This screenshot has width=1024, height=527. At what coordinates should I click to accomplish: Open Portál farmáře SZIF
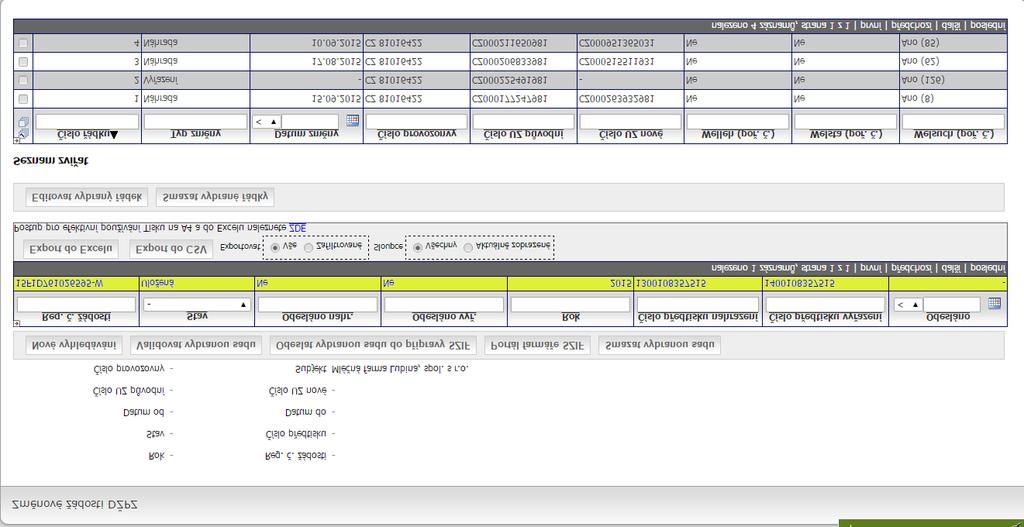pos(537,345)
